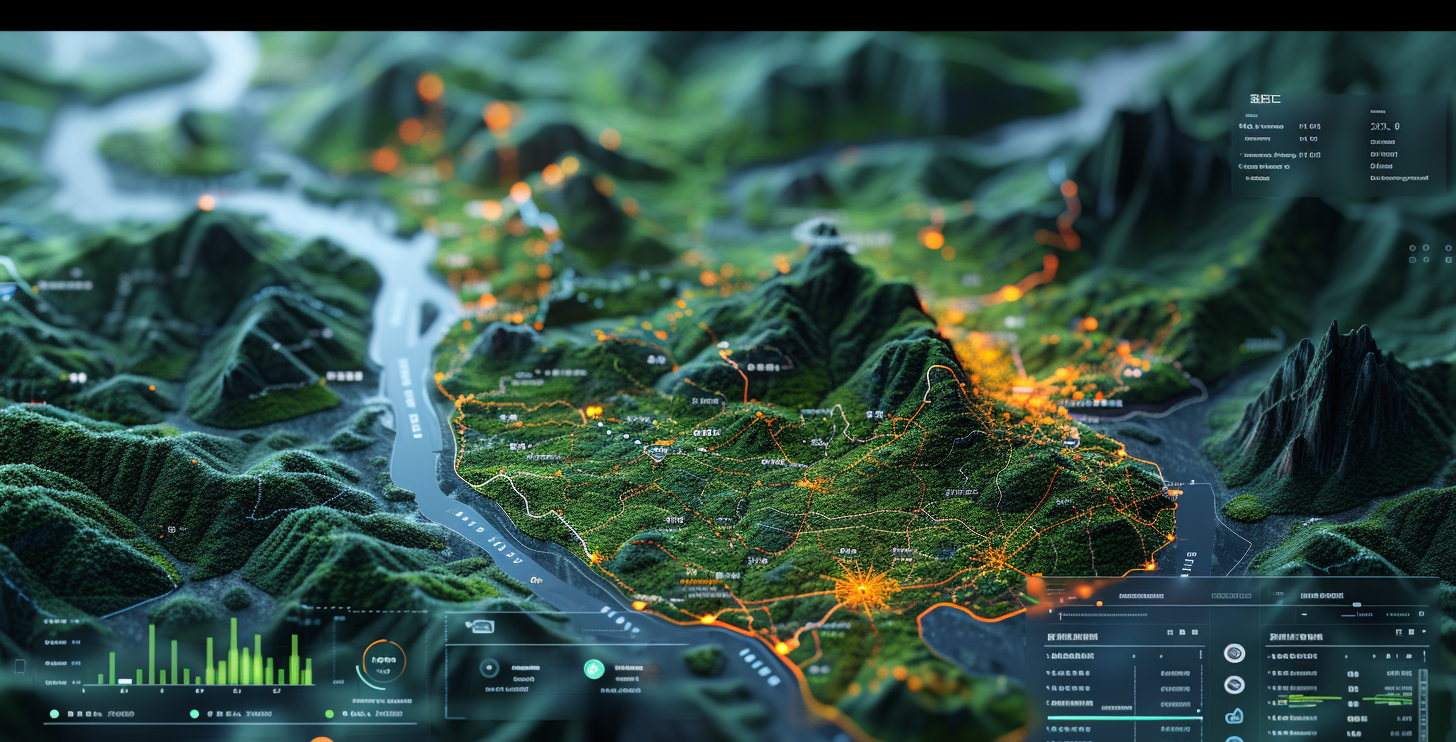Click the glowing orange hub marker on the map
This screenshot has height=742, width=1456.
(862, 588)
